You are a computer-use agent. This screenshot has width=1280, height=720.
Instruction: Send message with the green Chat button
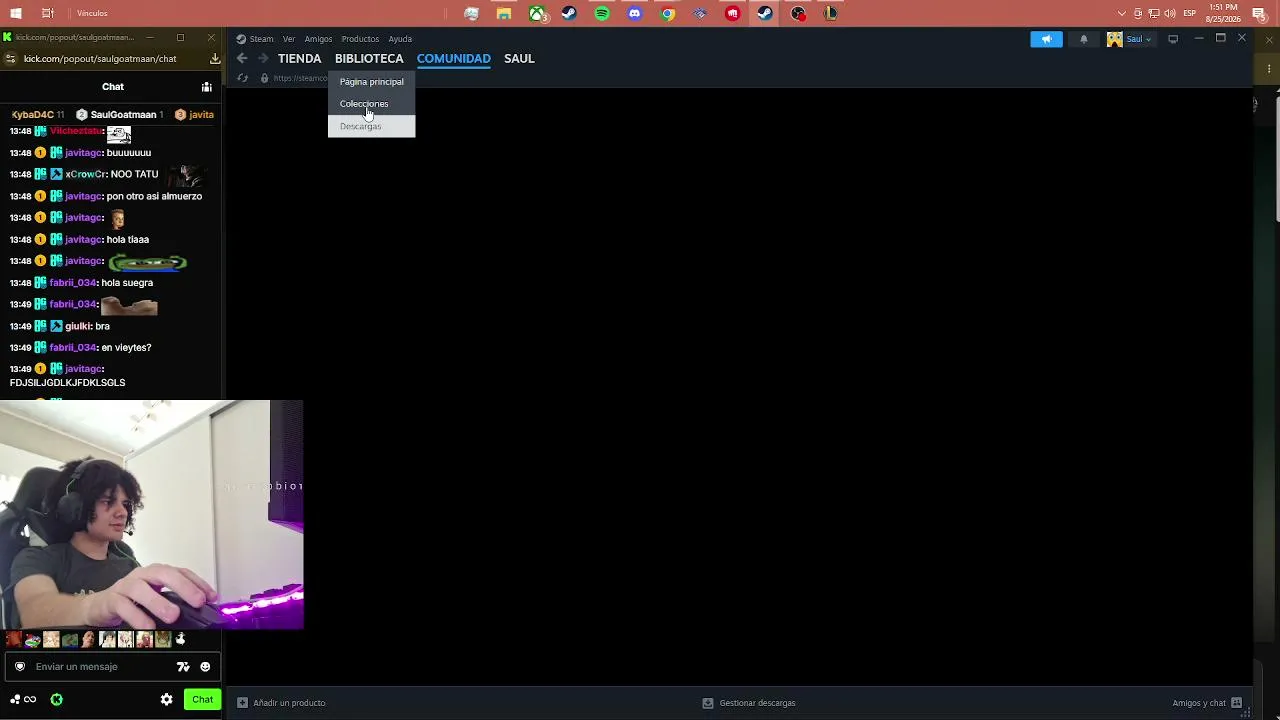click(202, 700)
